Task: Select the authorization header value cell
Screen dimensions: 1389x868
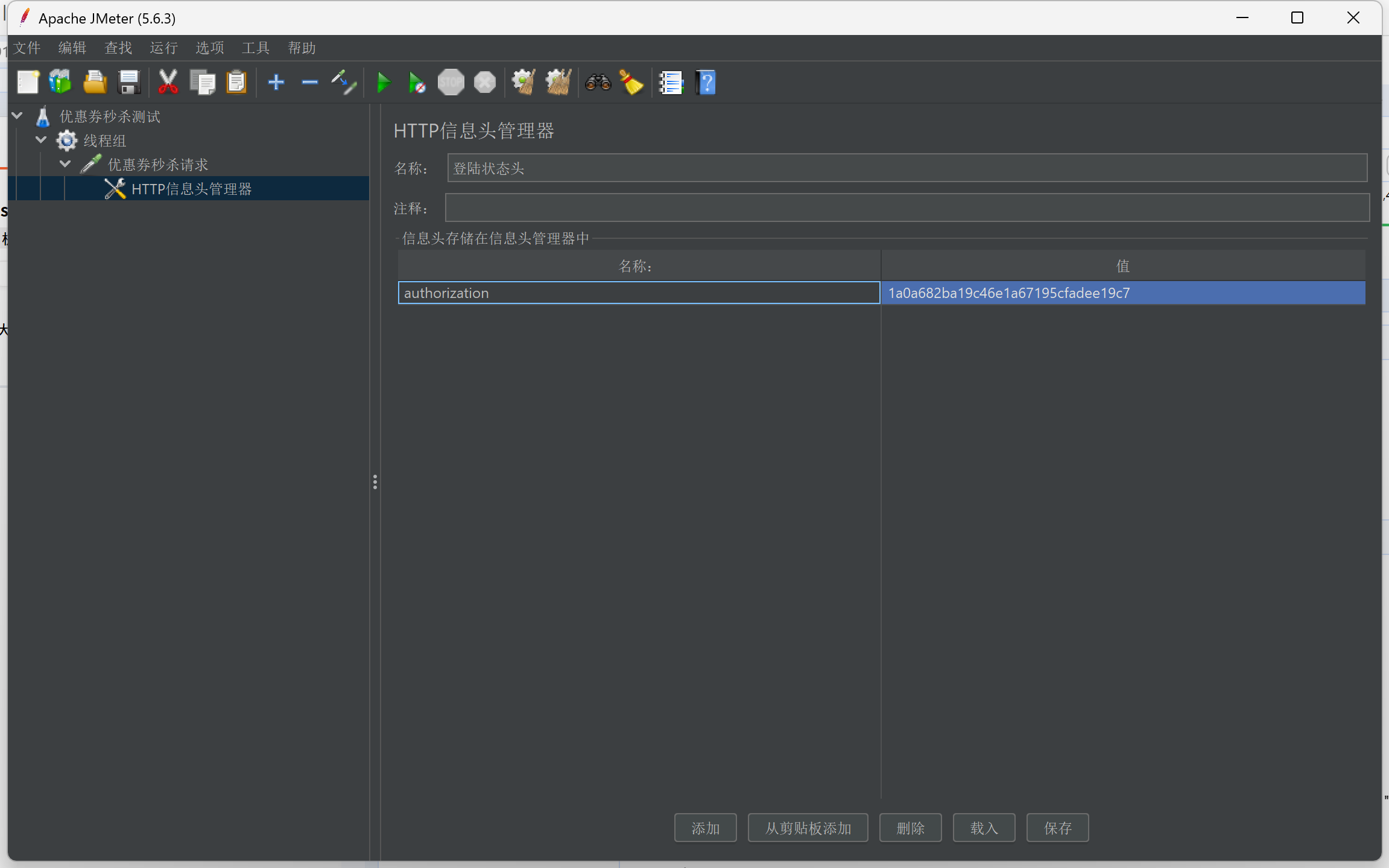Action: point(1122,293)
